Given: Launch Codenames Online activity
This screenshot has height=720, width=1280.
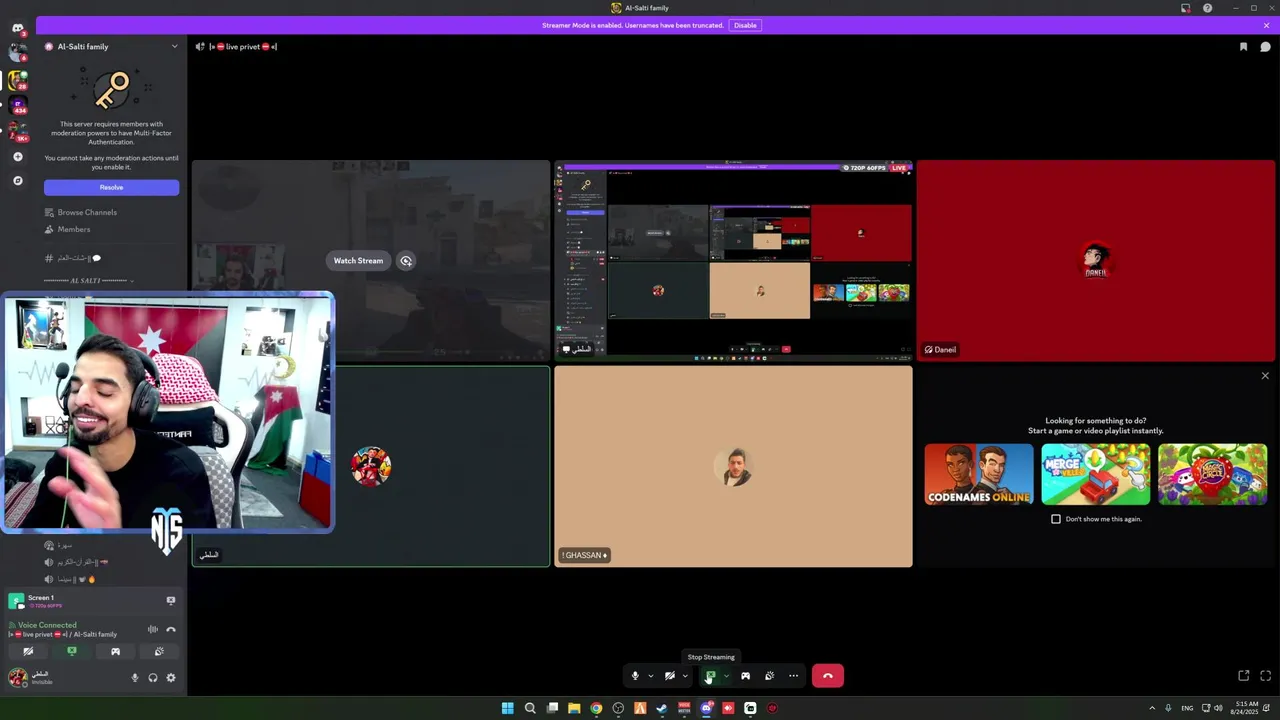Looking at the screenshot, I should [x=979, y=474].
